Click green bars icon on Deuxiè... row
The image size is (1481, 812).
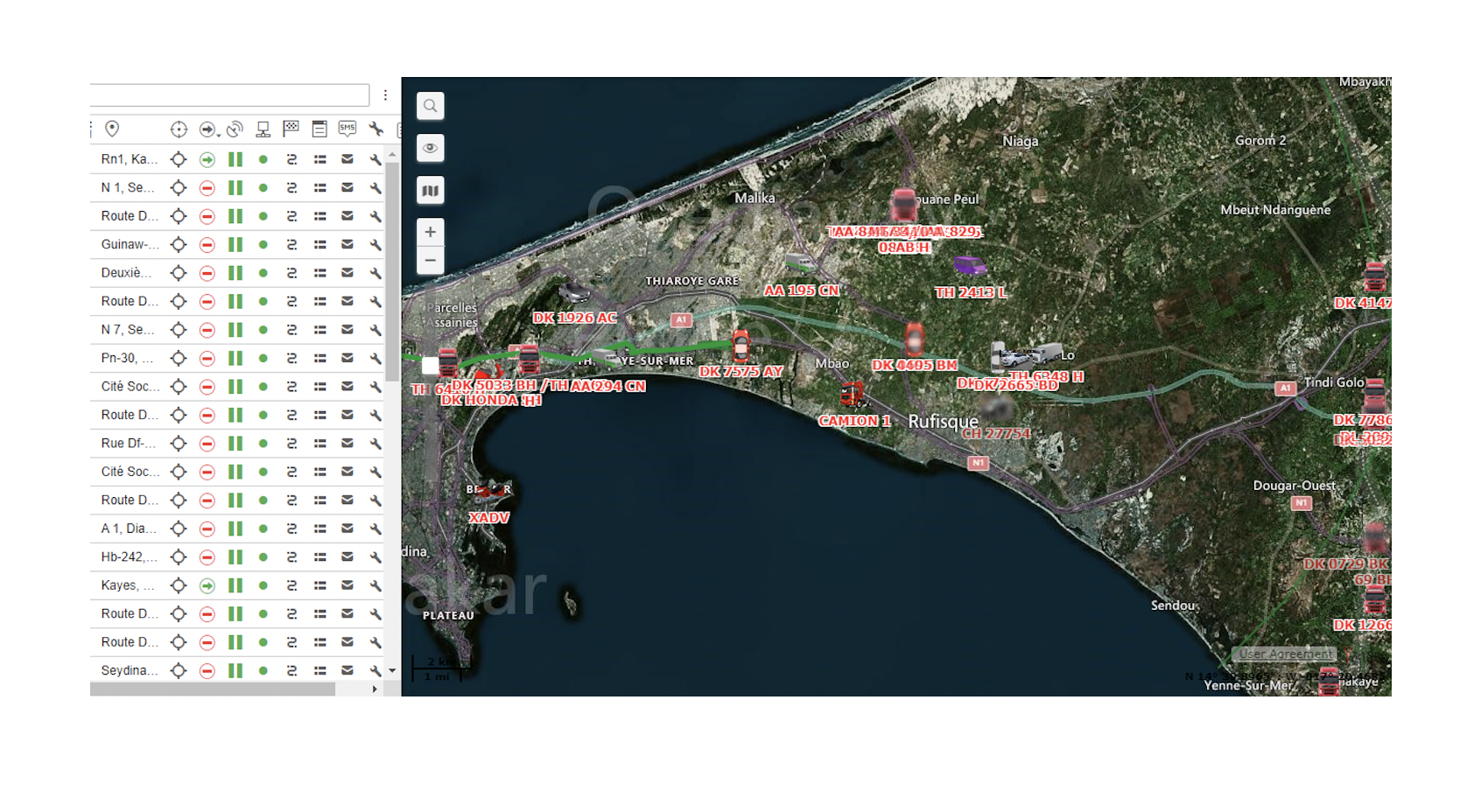[235, 273]
